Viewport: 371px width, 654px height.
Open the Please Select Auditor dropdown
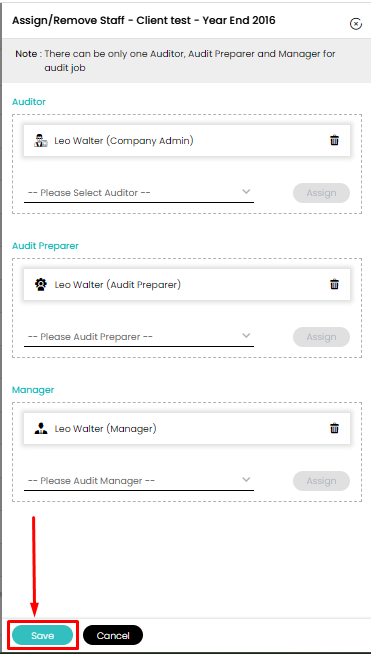tap(139, 193)
